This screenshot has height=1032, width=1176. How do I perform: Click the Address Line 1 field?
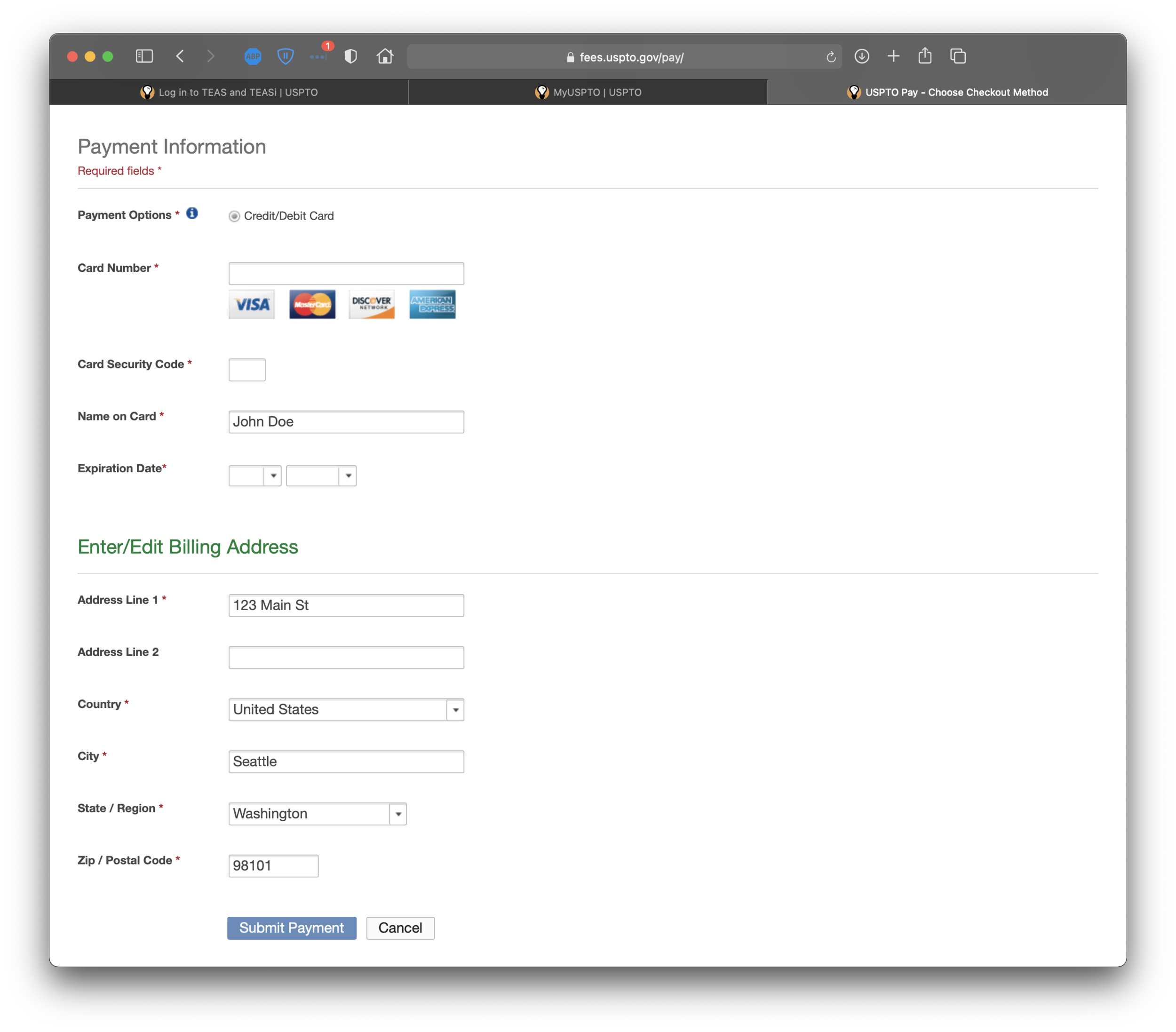coord(346,605)
